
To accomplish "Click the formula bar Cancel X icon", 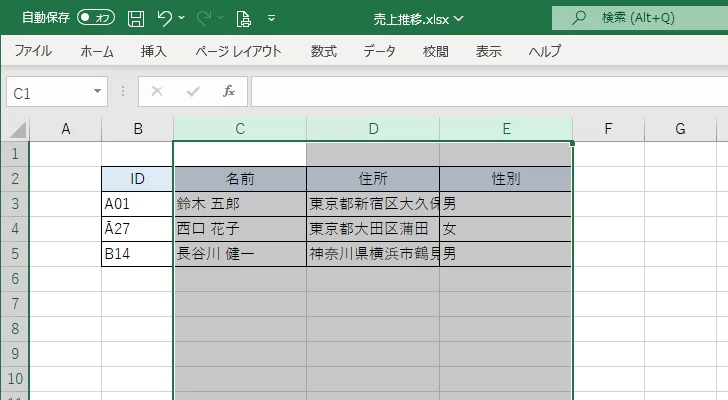I will point(157,91).
